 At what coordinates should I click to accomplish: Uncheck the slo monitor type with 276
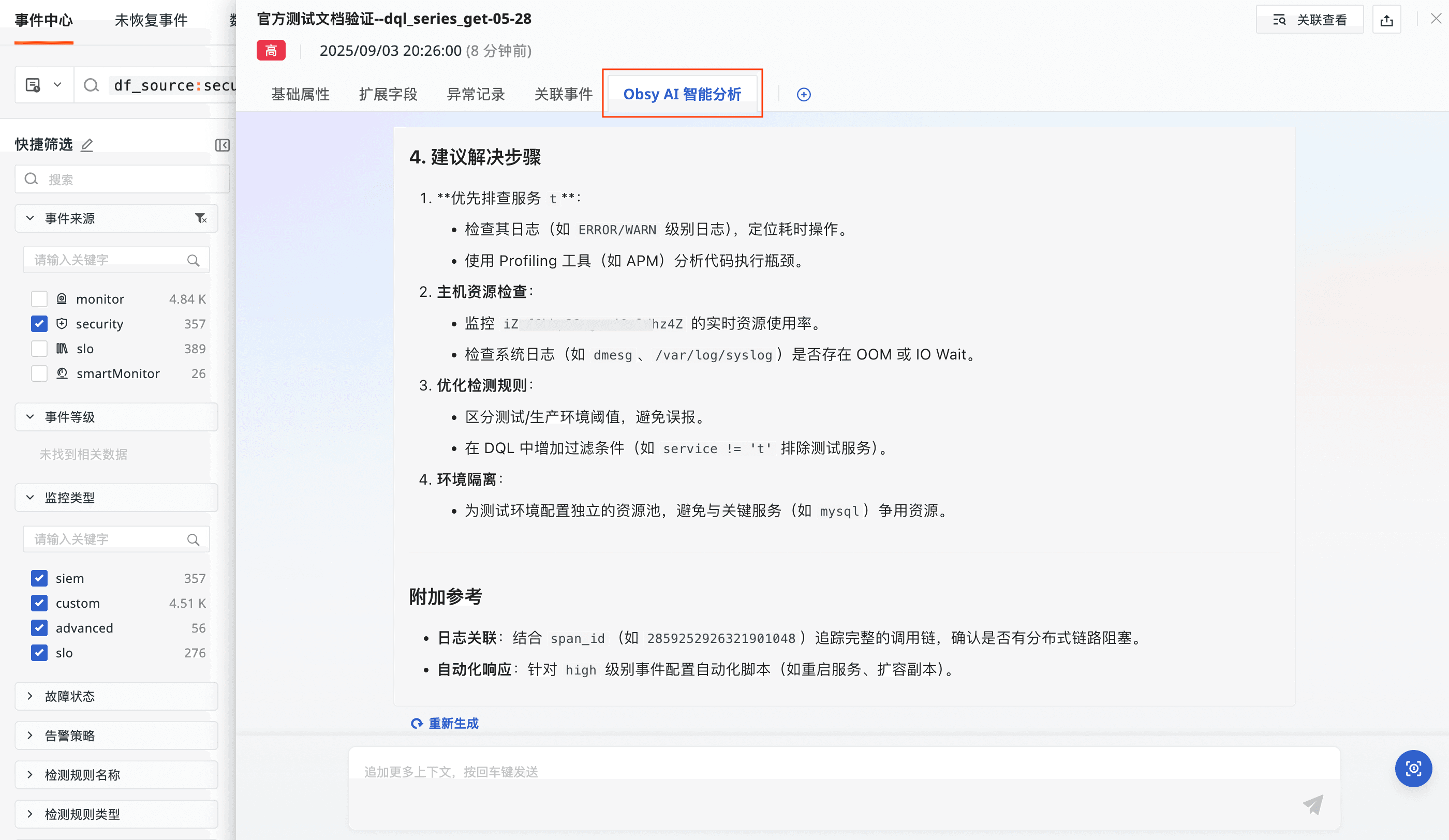39,653
